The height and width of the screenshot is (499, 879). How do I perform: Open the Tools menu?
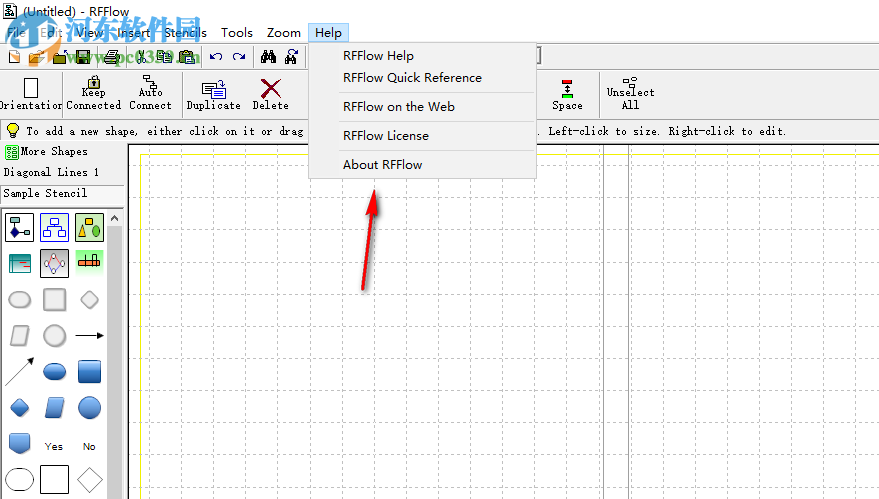(237, 33)
